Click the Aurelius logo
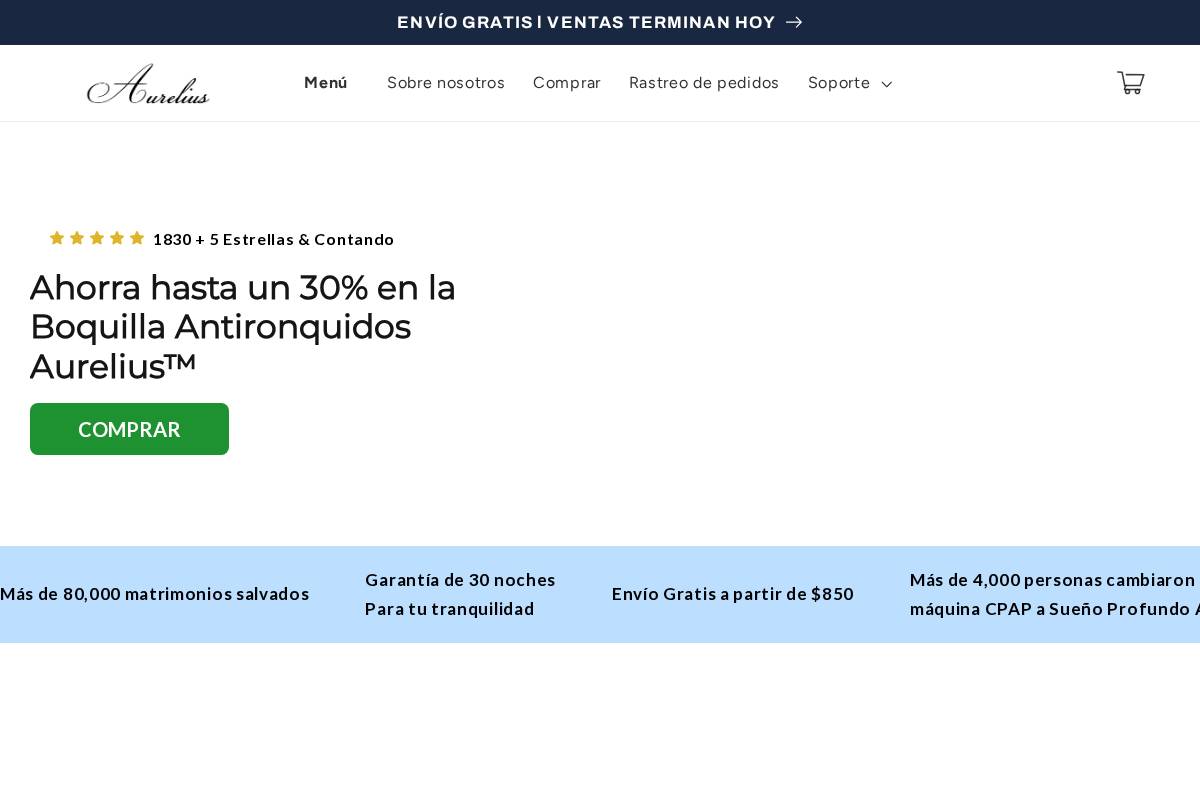 click(x=148, y=84)
